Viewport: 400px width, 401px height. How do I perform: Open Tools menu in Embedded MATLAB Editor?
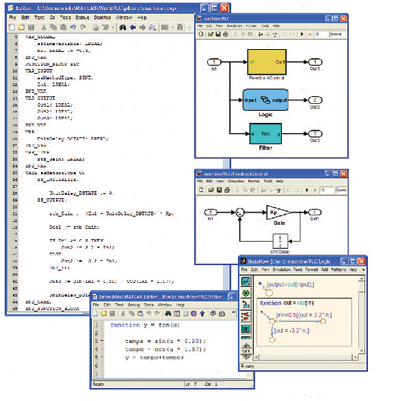point(149,305)
